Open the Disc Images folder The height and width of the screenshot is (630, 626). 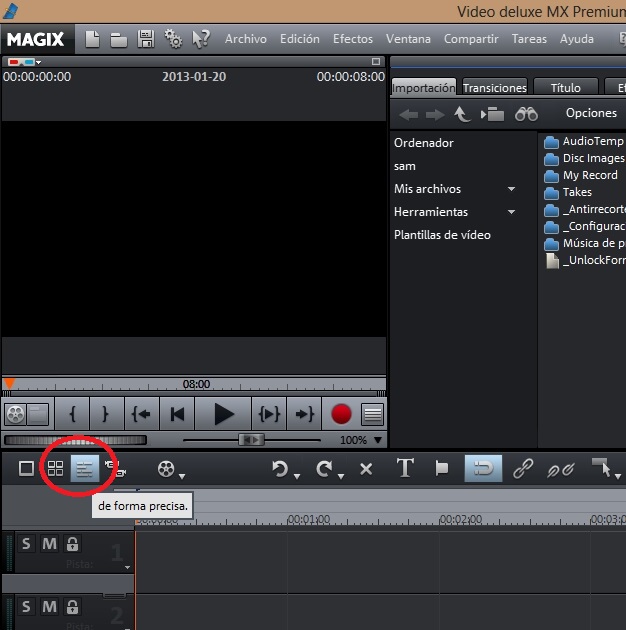click(584, 158)
